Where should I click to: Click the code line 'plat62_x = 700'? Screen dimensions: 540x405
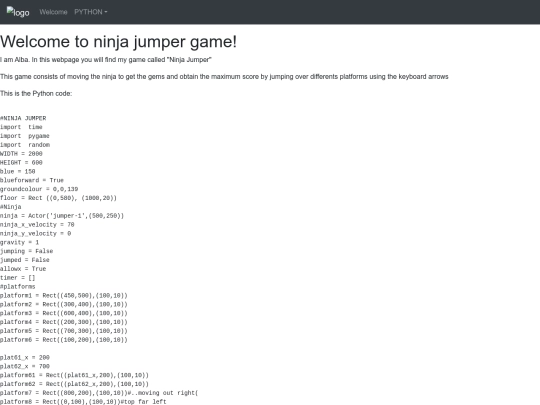25,366
